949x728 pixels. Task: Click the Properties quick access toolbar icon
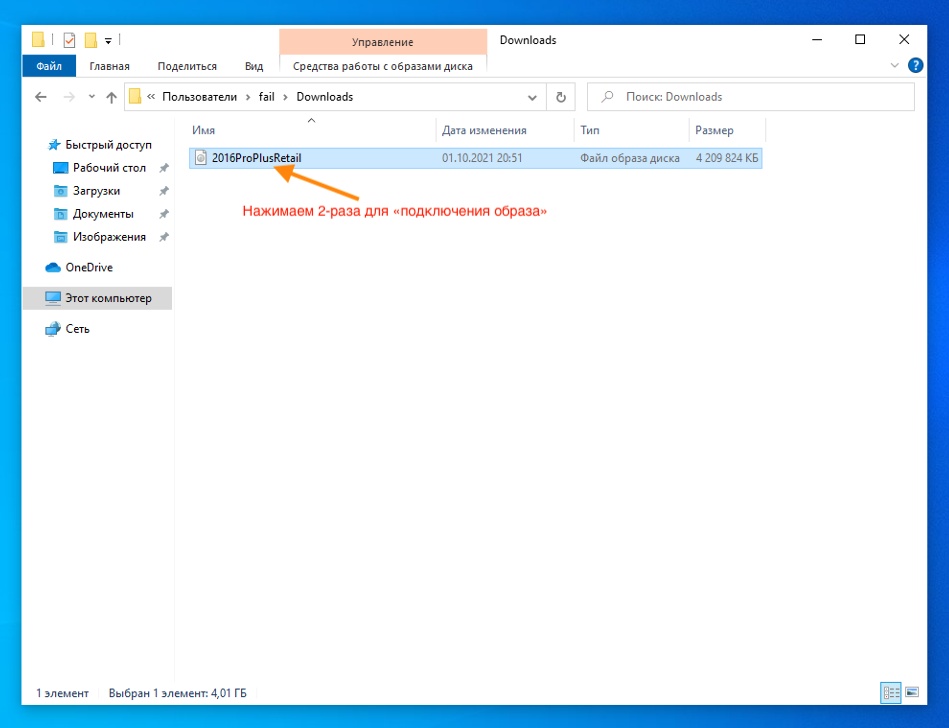[x=70, y=41]
